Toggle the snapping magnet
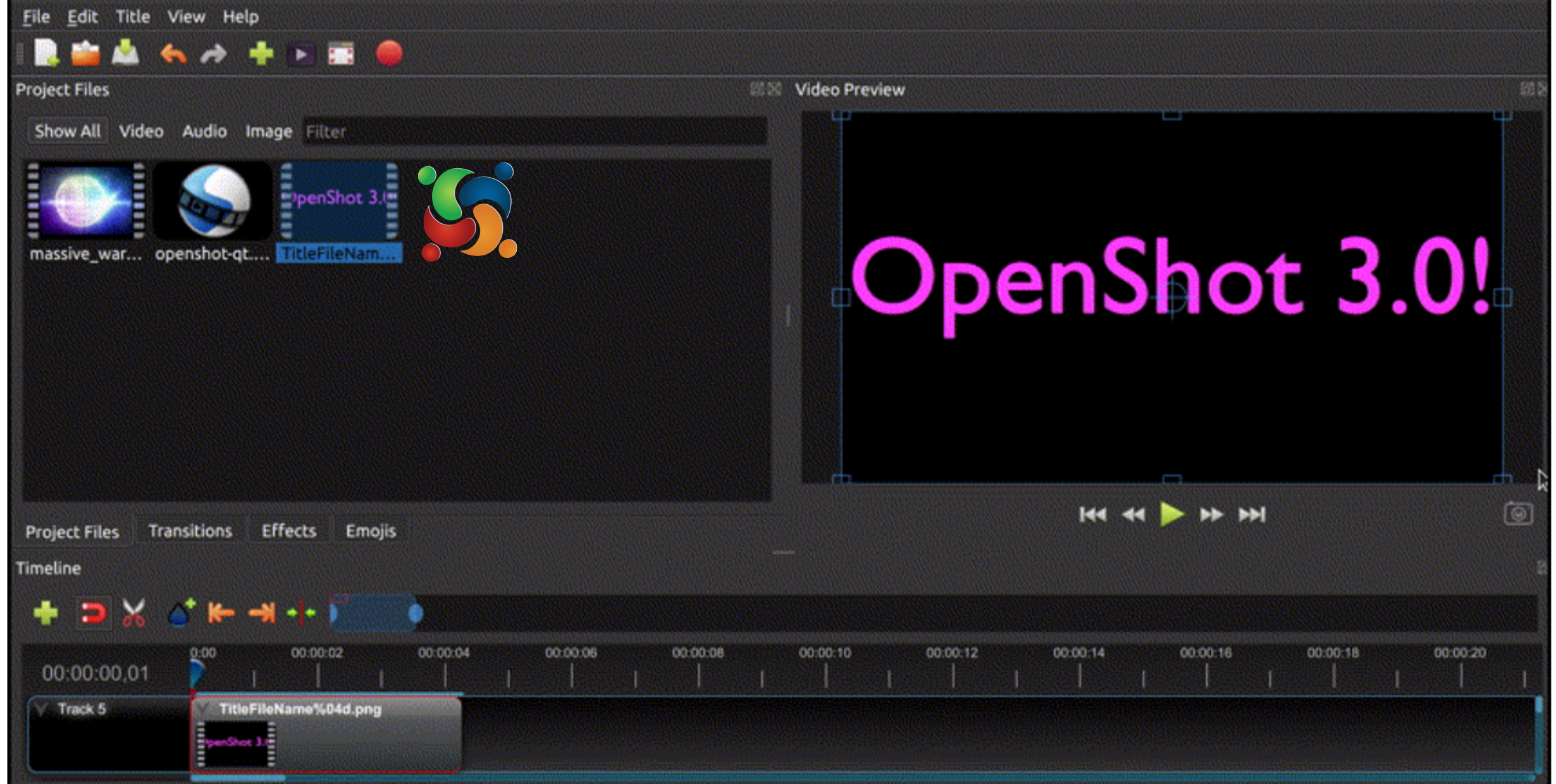 [x=93, y=613]
